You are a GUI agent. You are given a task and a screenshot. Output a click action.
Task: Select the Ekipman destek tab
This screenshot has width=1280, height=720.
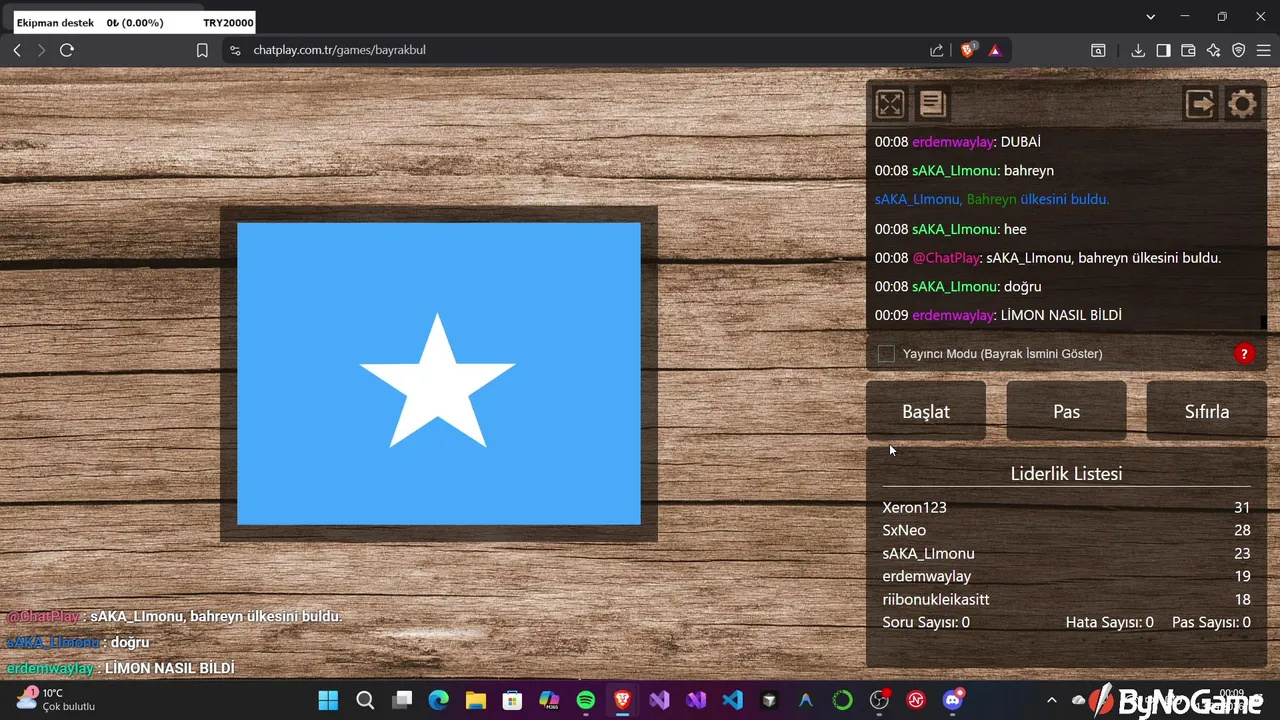pos(134,22)
